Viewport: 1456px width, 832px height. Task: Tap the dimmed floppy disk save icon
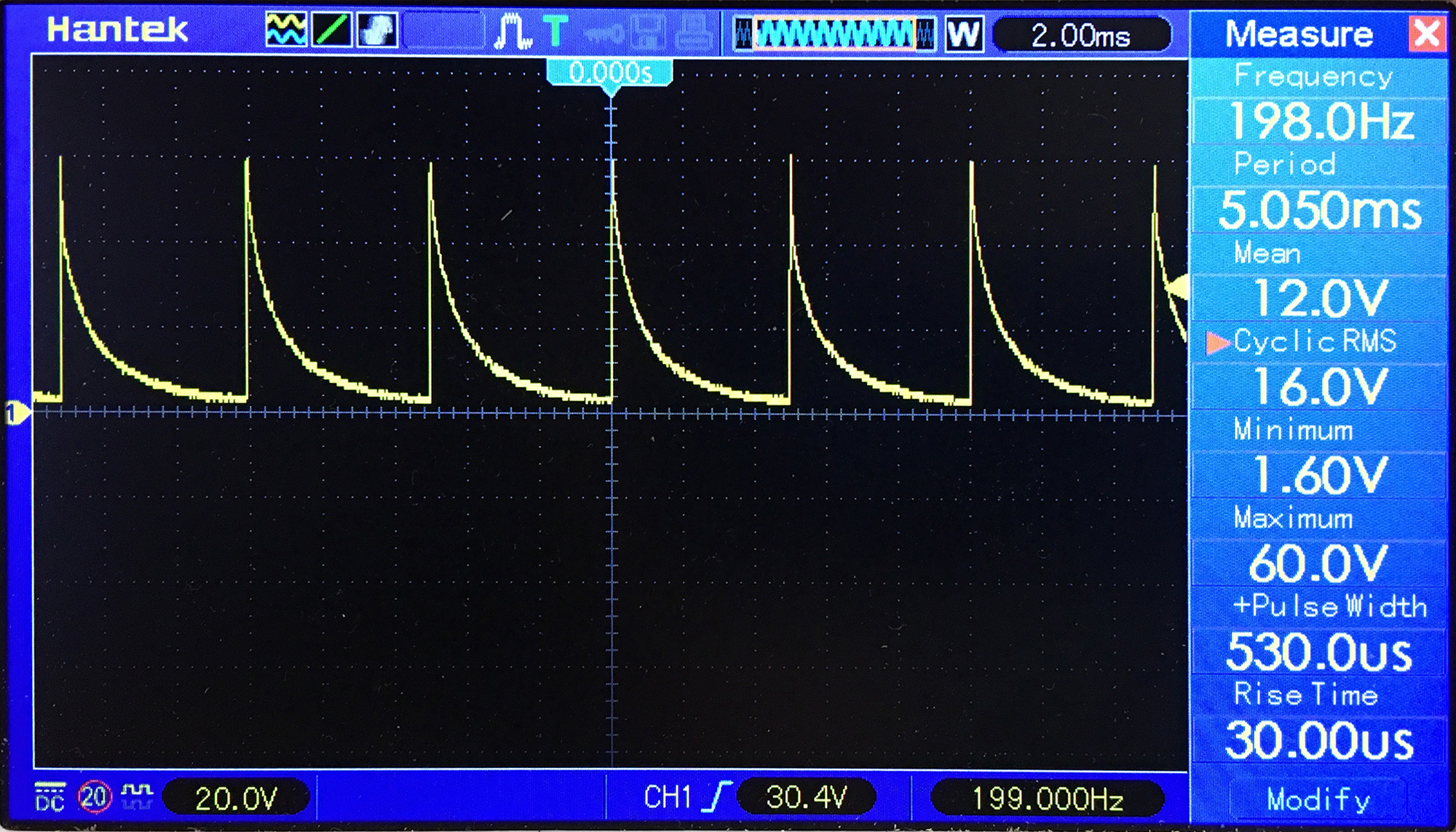coord(647,32)
